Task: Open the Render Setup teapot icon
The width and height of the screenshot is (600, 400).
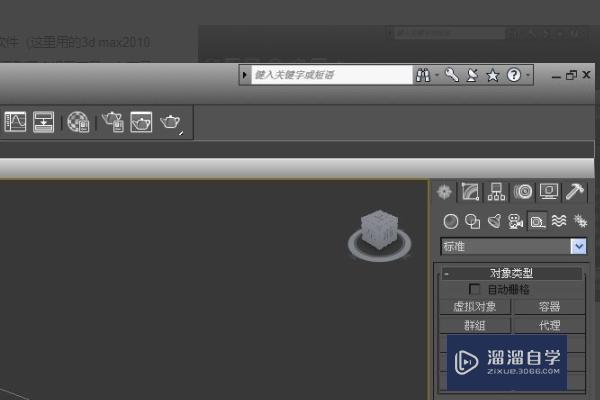Action: (x=113, y=122)
